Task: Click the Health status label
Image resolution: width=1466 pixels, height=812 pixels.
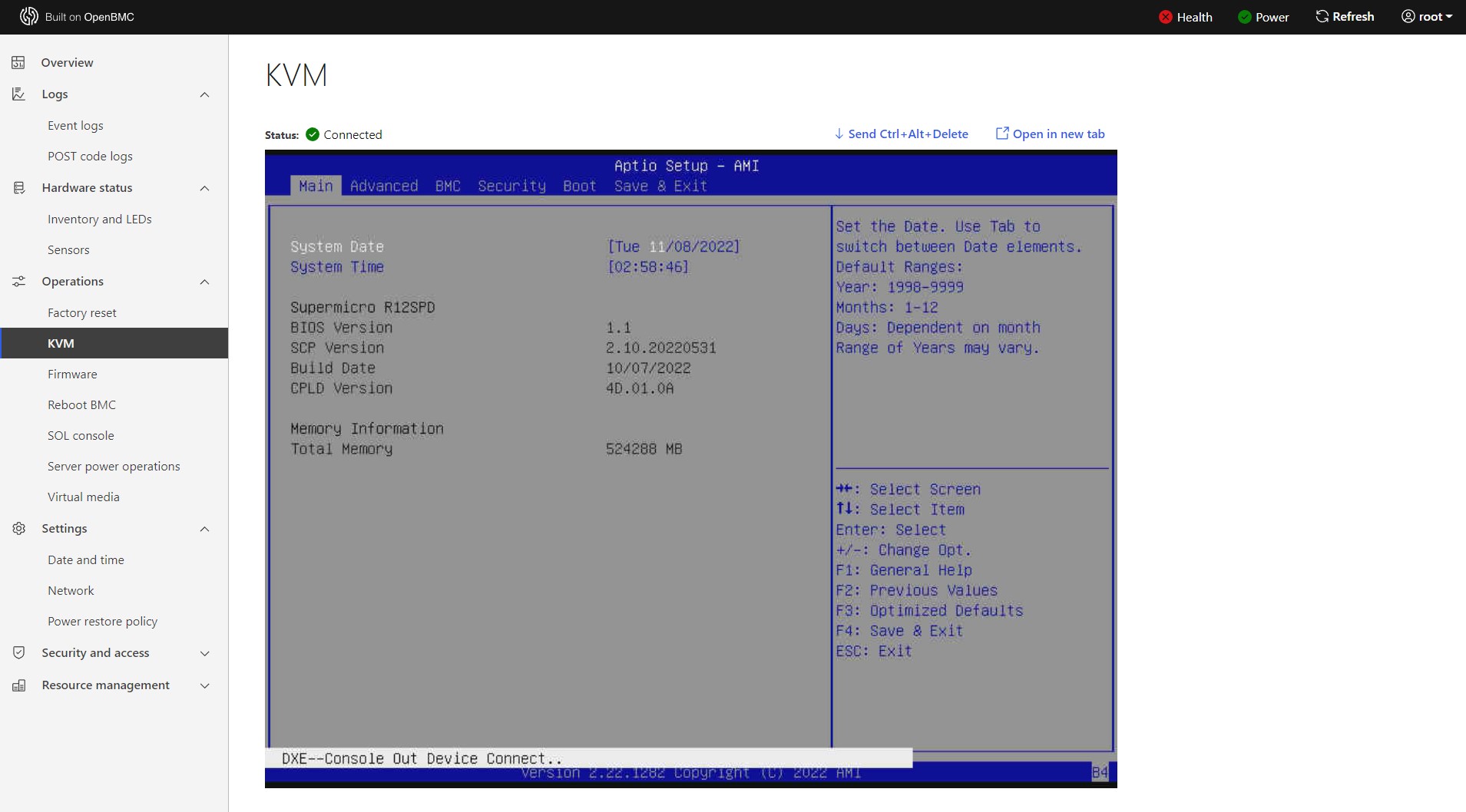Action: 1194,17
